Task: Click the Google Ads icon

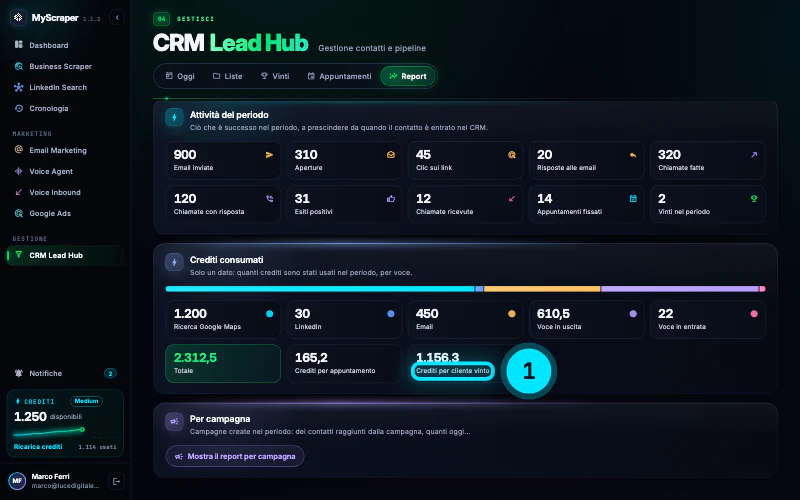Action: tap(19, 213)
